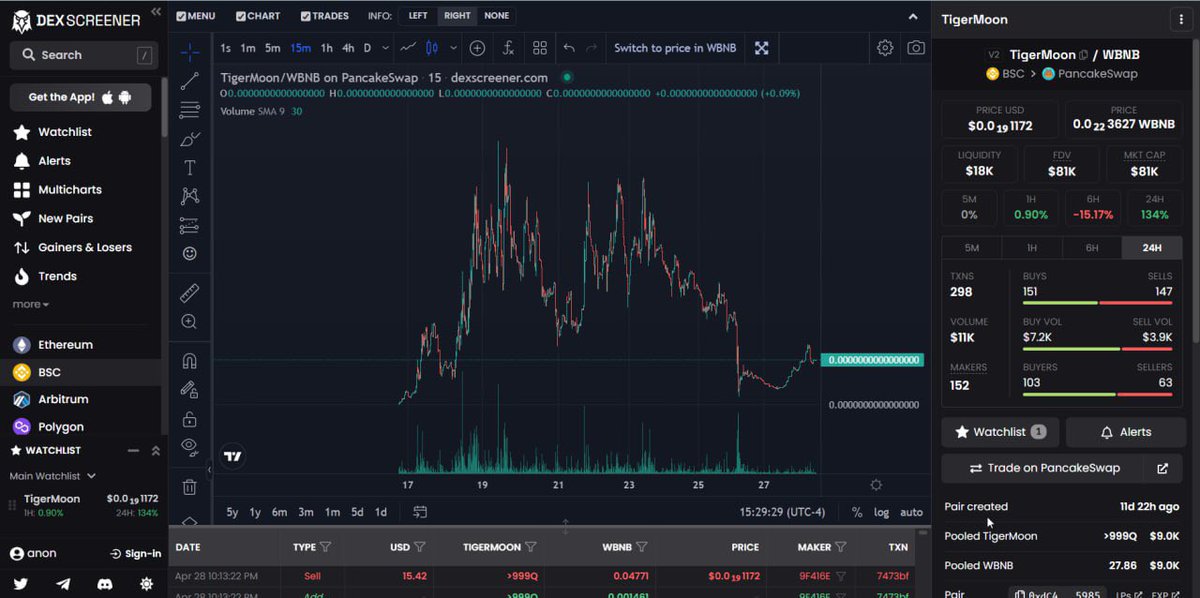Open Twitter link in sidebar footer
The image size is (1200, 598).
coord(21,583)
